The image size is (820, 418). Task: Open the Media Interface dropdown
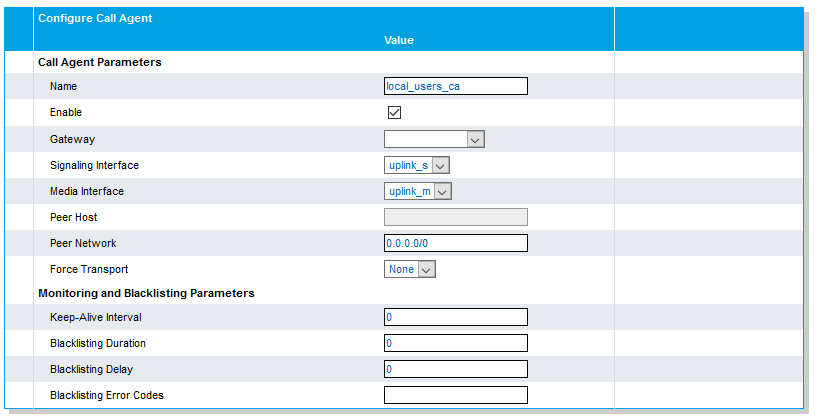pos(417,192)
